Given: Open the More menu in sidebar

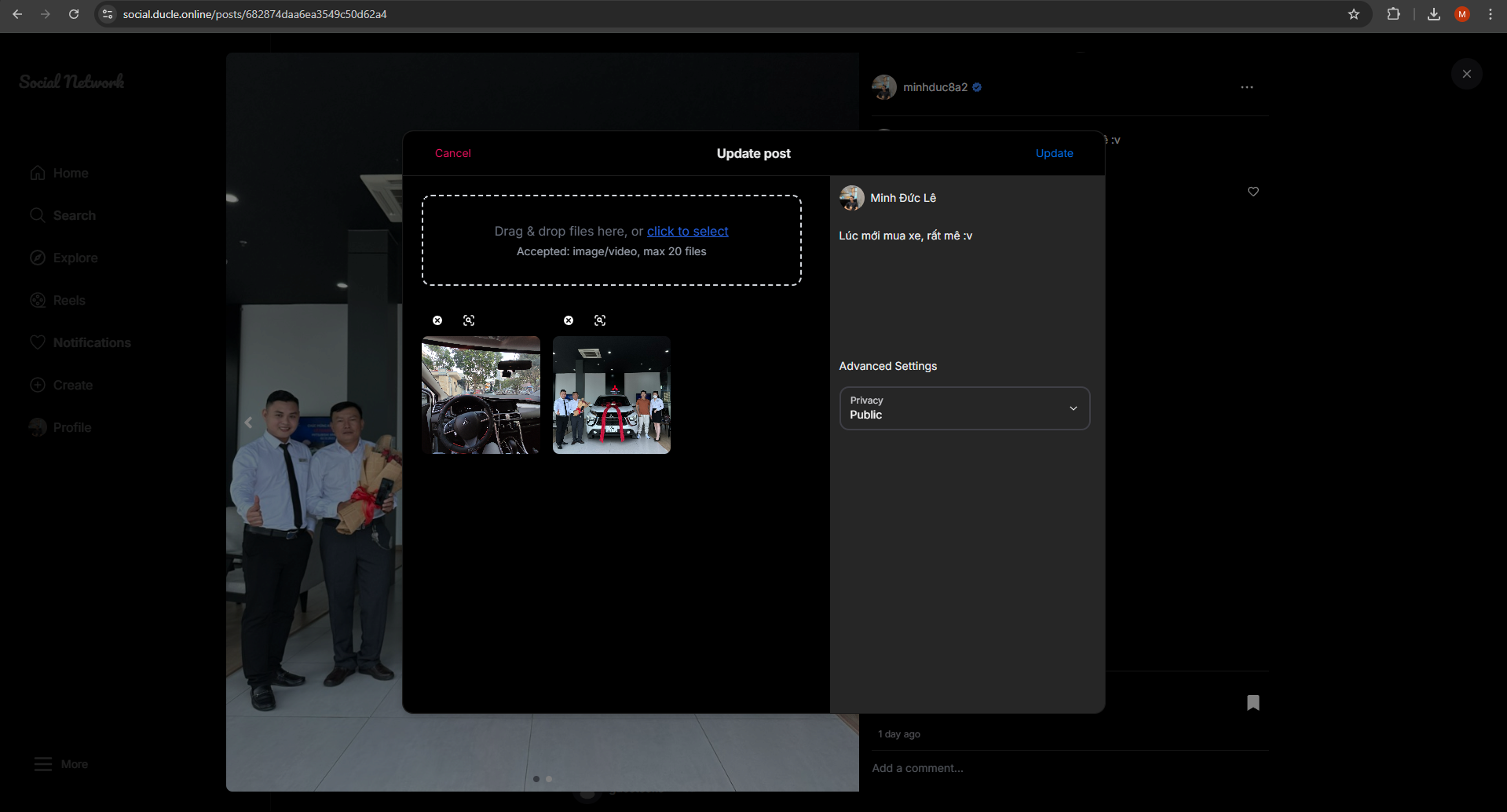Looking at the screenshot, I should point(61,764).
